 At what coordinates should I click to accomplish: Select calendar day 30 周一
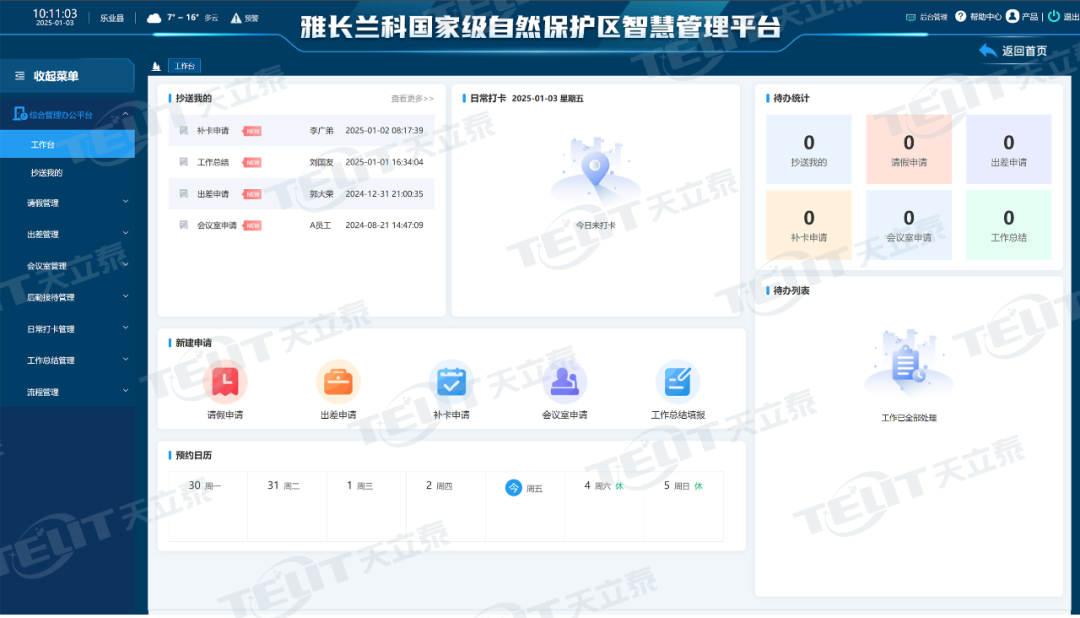(x=208, y=506)
